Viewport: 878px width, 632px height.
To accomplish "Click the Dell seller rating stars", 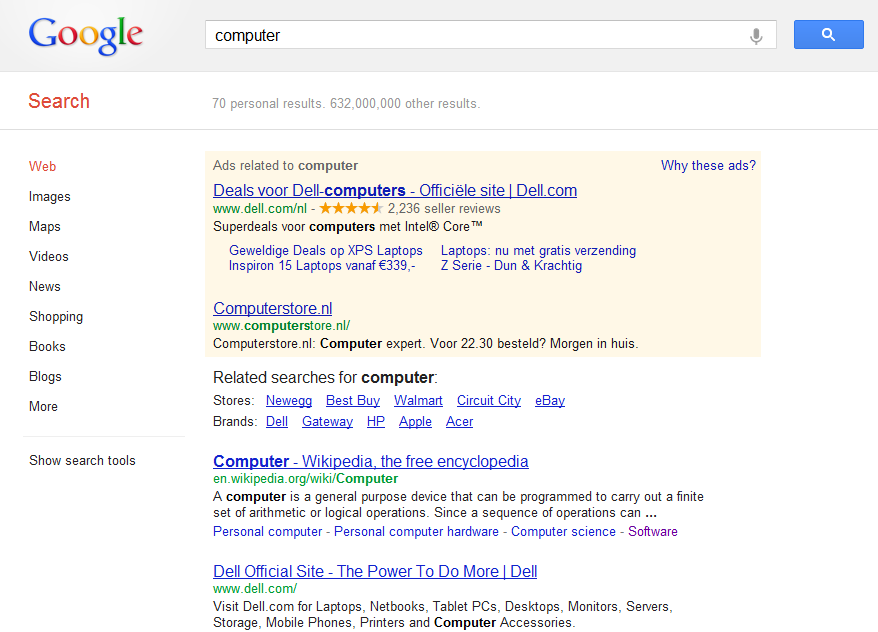I will [x=350, y=209].
